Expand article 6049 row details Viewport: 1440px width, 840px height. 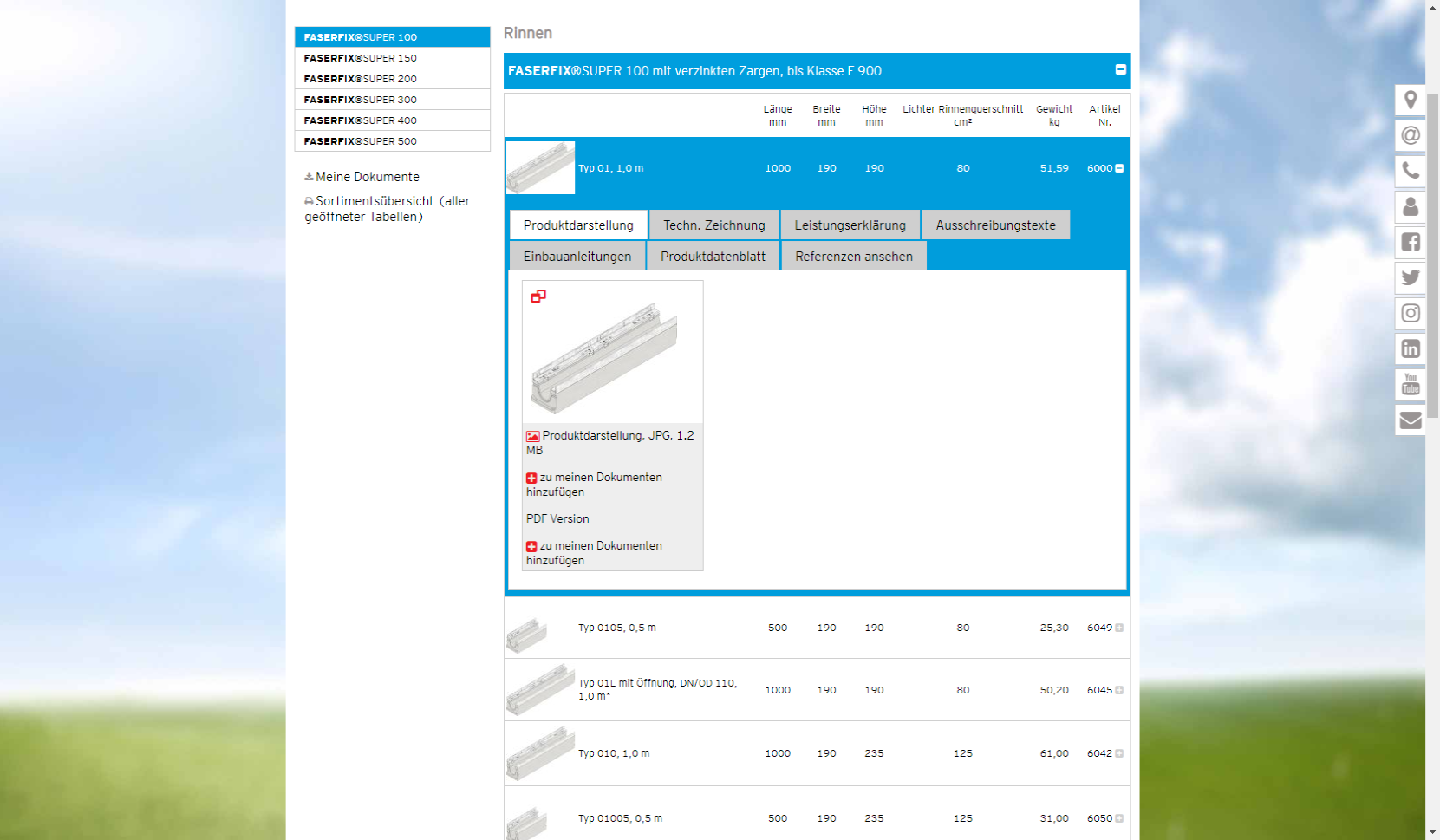click(x=1119, y=628)
